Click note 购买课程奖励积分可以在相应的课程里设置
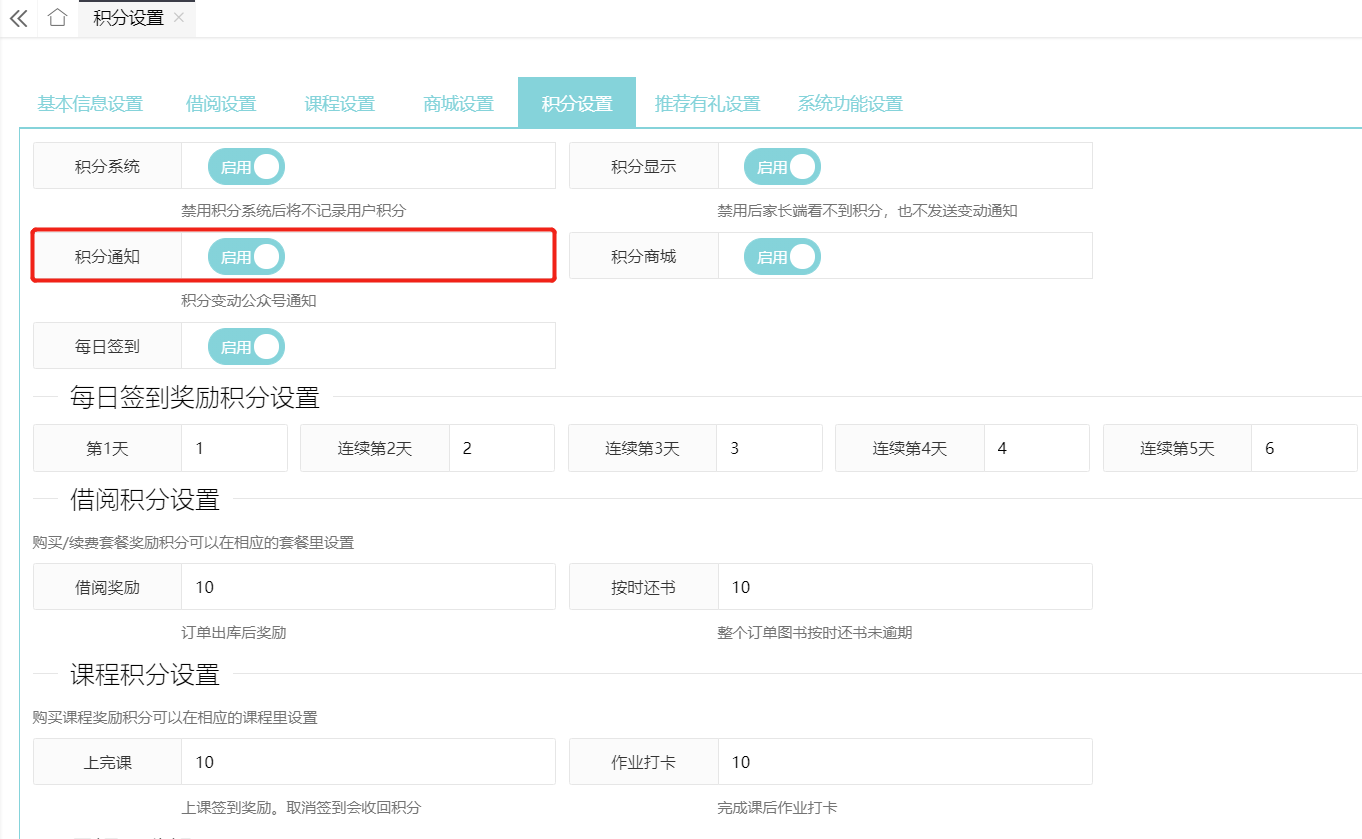The image size is (1362, 839). click(x=175, y=718)
